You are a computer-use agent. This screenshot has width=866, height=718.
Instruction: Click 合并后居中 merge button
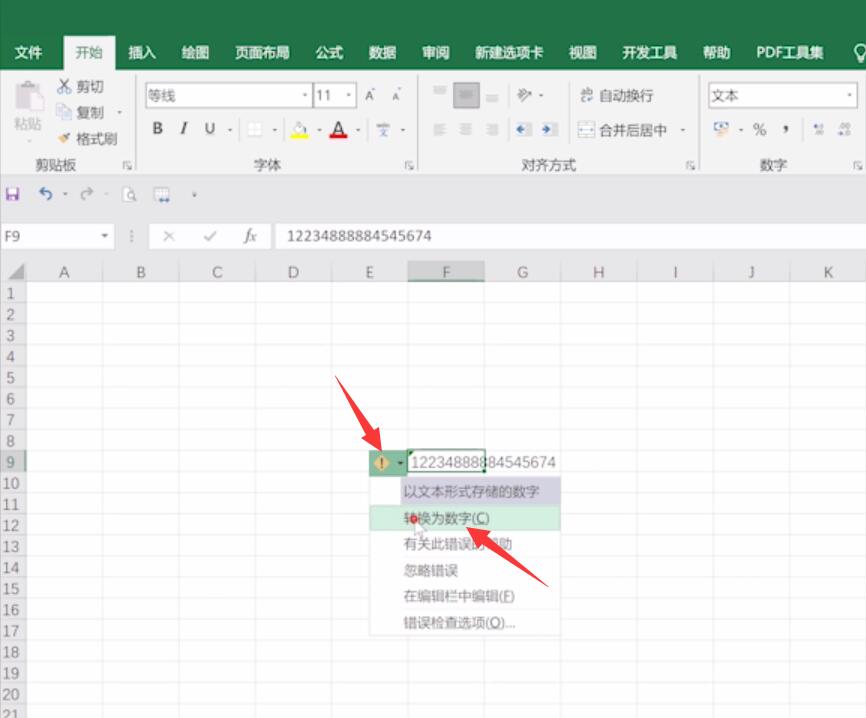coord(622,130)
